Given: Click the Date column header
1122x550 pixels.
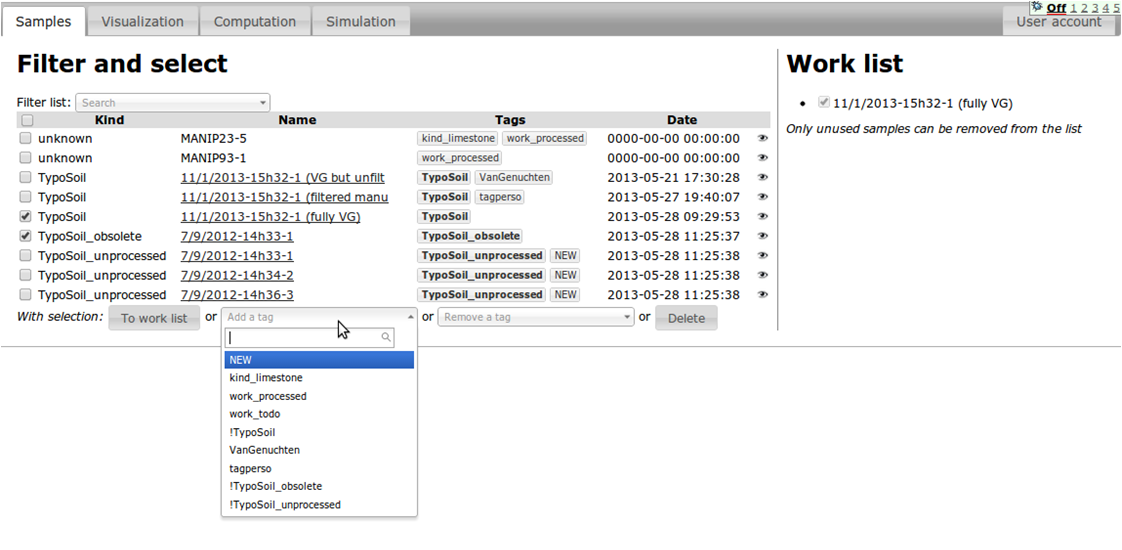Looking at the screenshot, I should coord(682,120).
